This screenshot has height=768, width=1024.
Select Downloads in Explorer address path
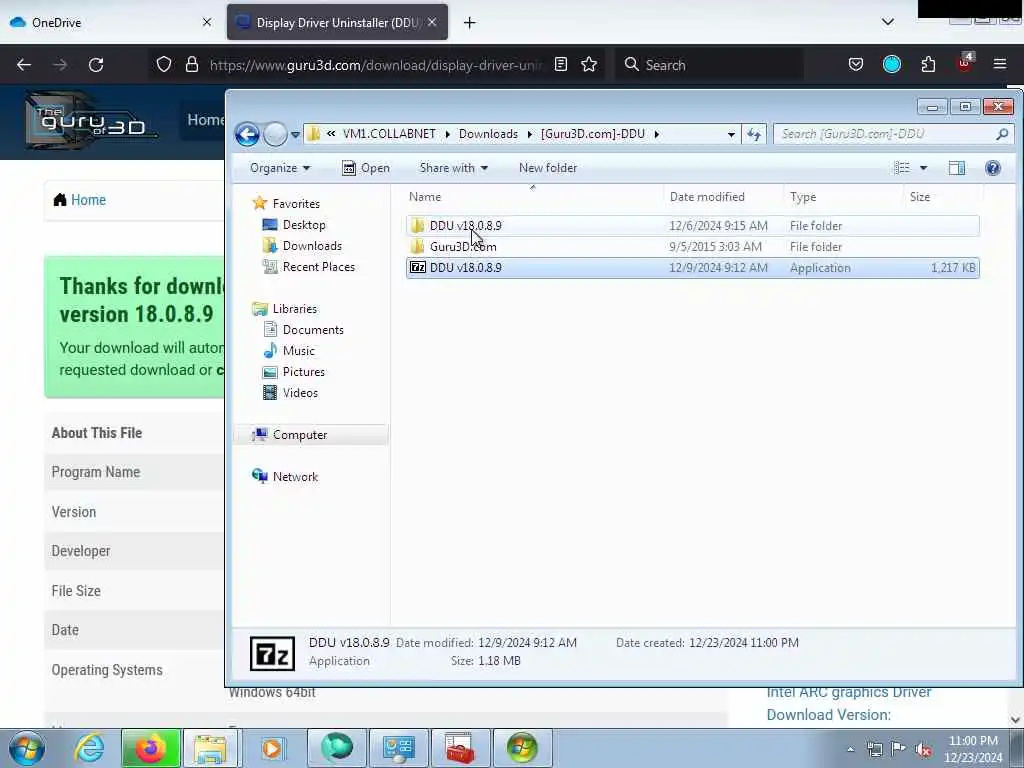pos(488,134)
